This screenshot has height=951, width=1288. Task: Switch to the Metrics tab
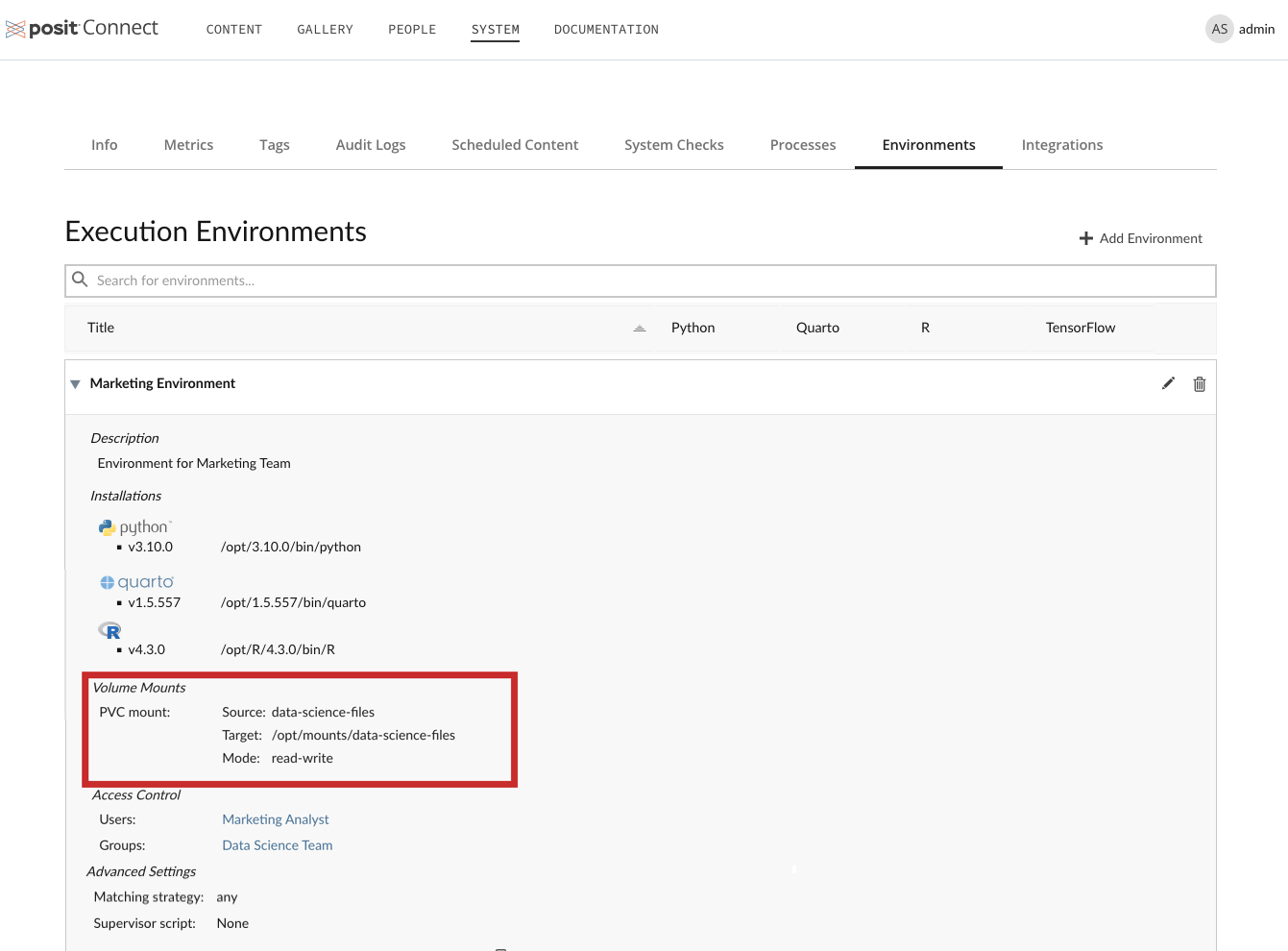(188, 145)
